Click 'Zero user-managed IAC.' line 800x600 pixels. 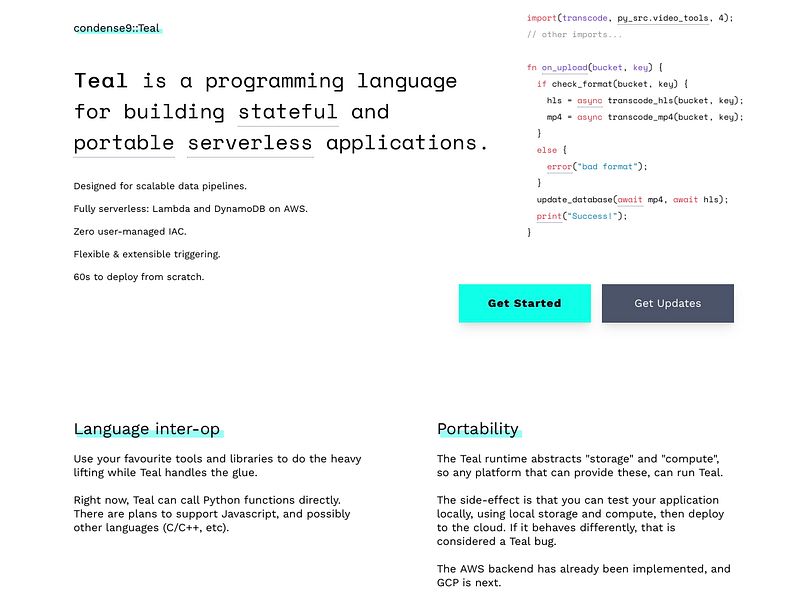click(x=130, y=232)
